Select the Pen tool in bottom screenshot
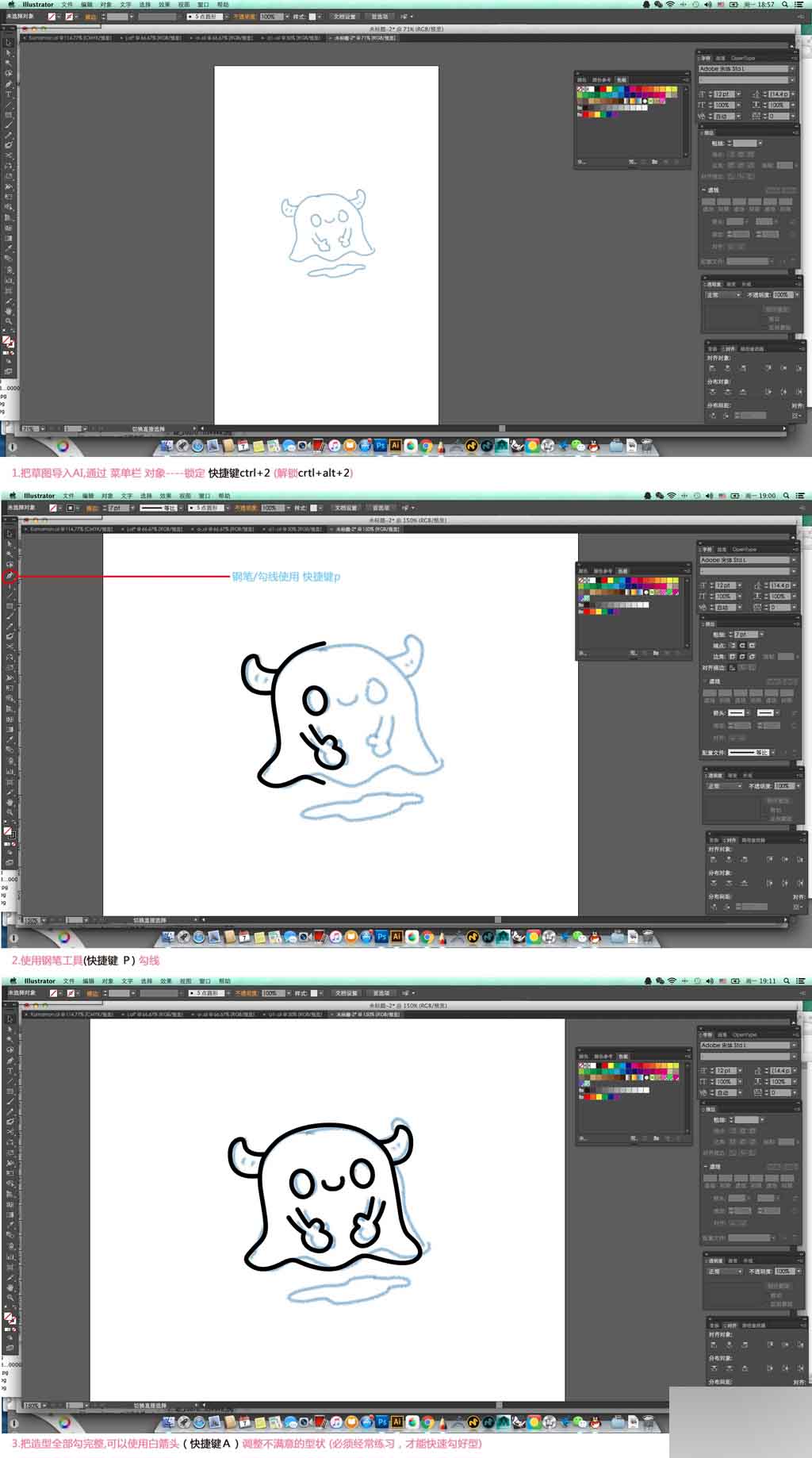The width and height of the screenshot is (812, 1458). [x=10, y=1061]
